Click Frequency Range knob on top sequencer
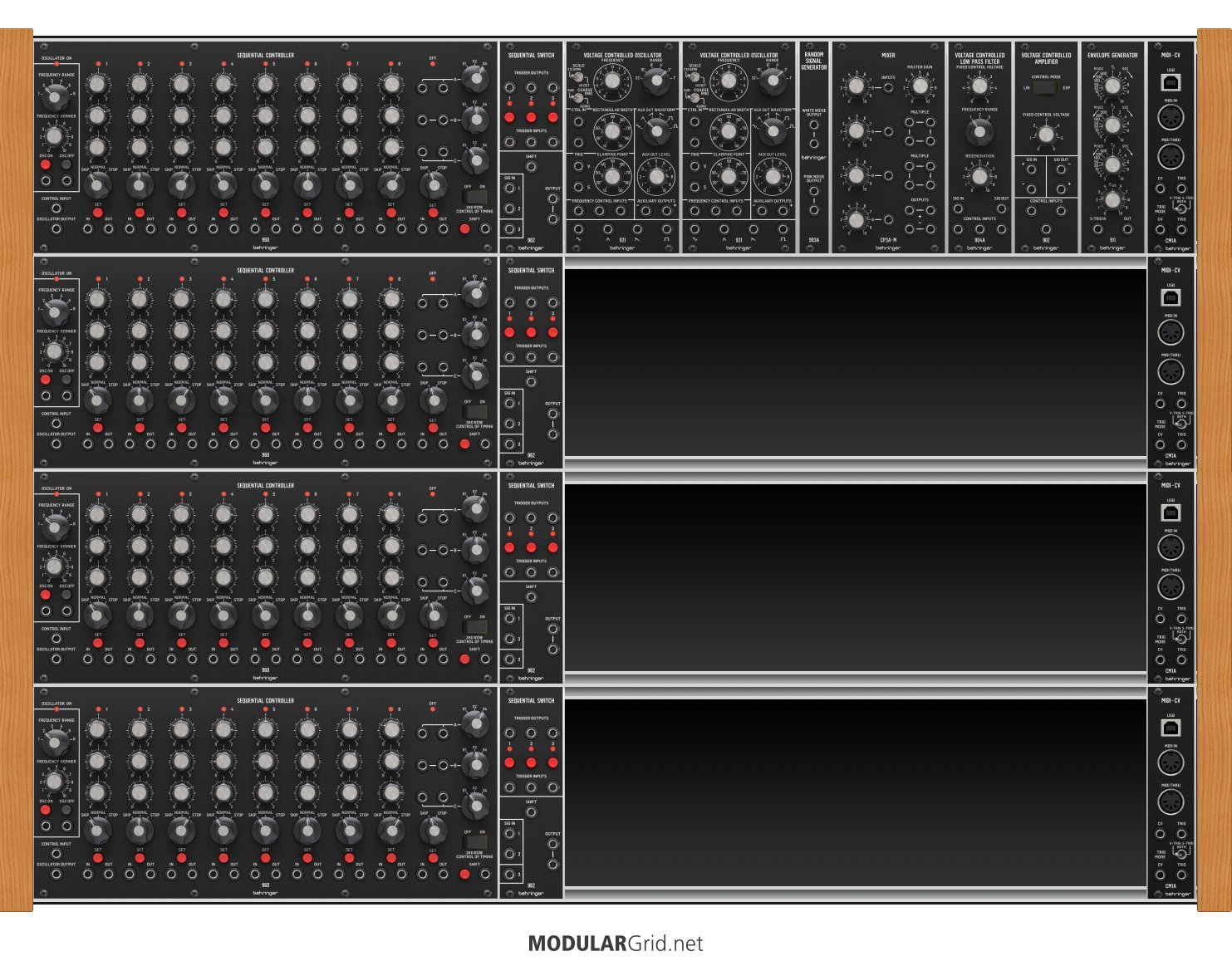This screenshot has width=1232, height=961. pyautogui.click(x=56, y=96)
